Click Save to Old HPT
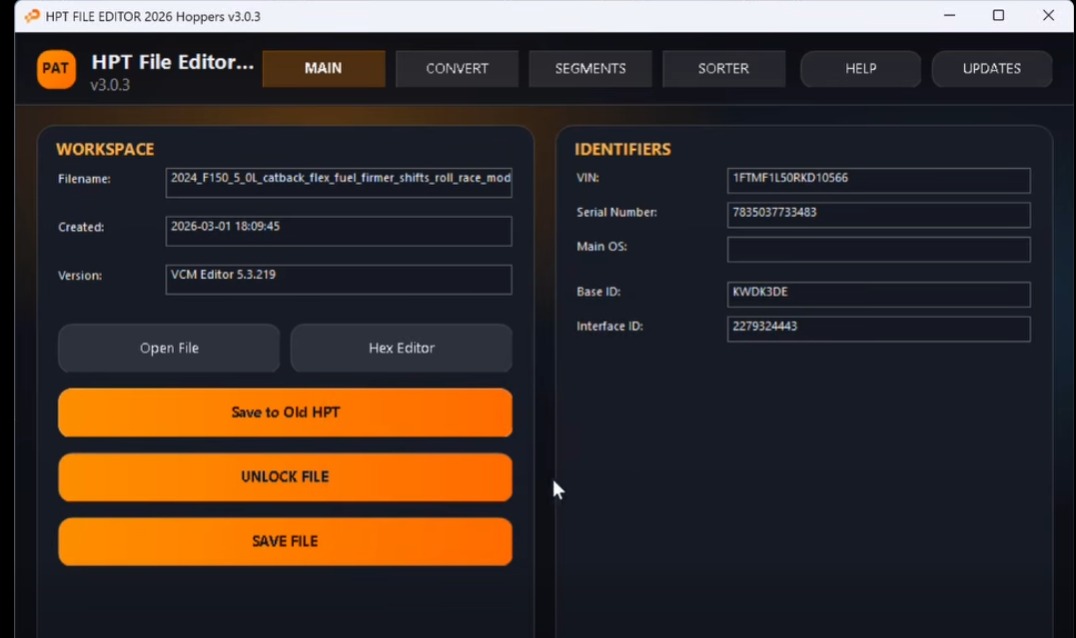This screenshot has width=1076, height=638. coord(285,412)
